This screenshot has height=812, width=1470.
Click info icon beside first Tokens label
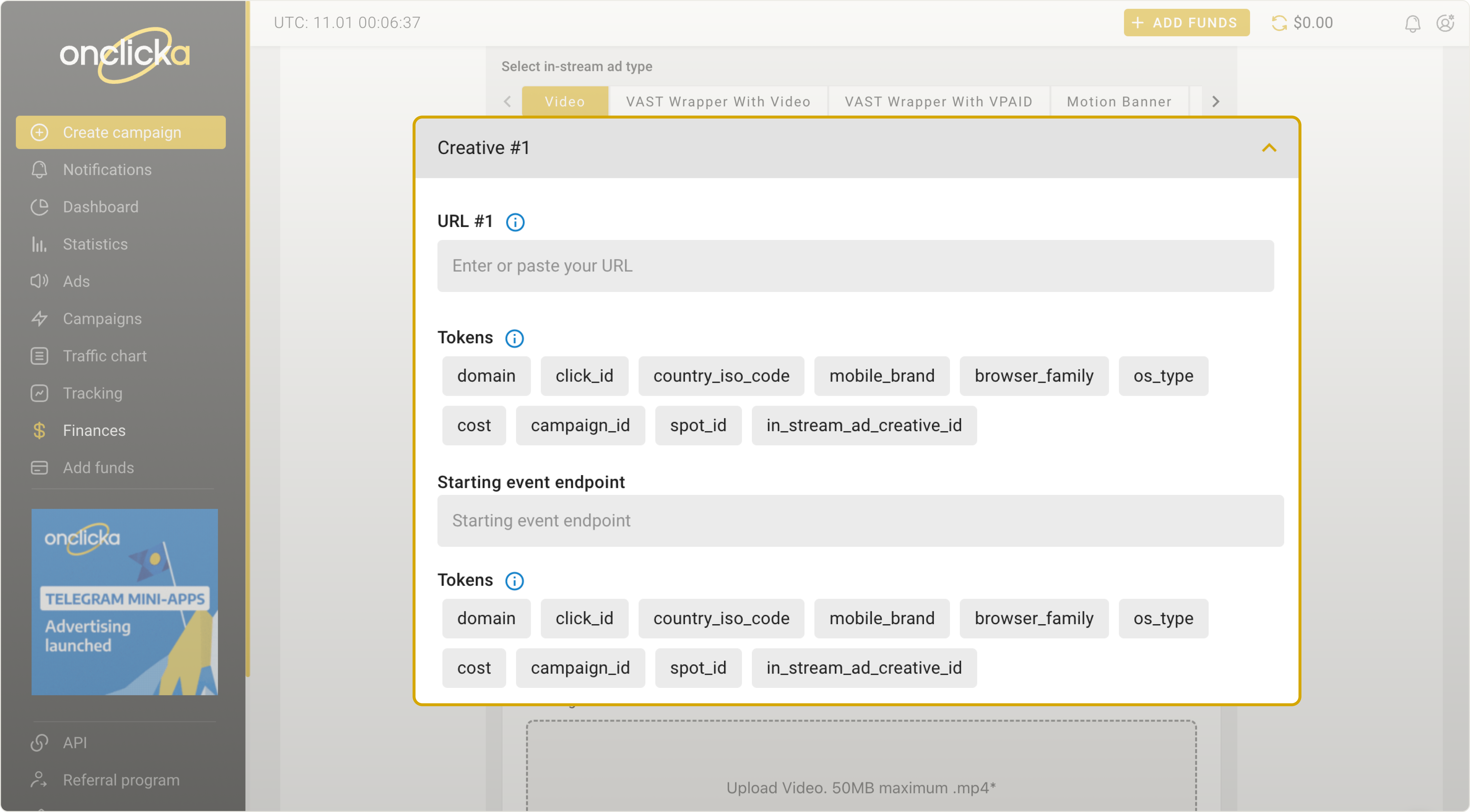tap(514, 338)
